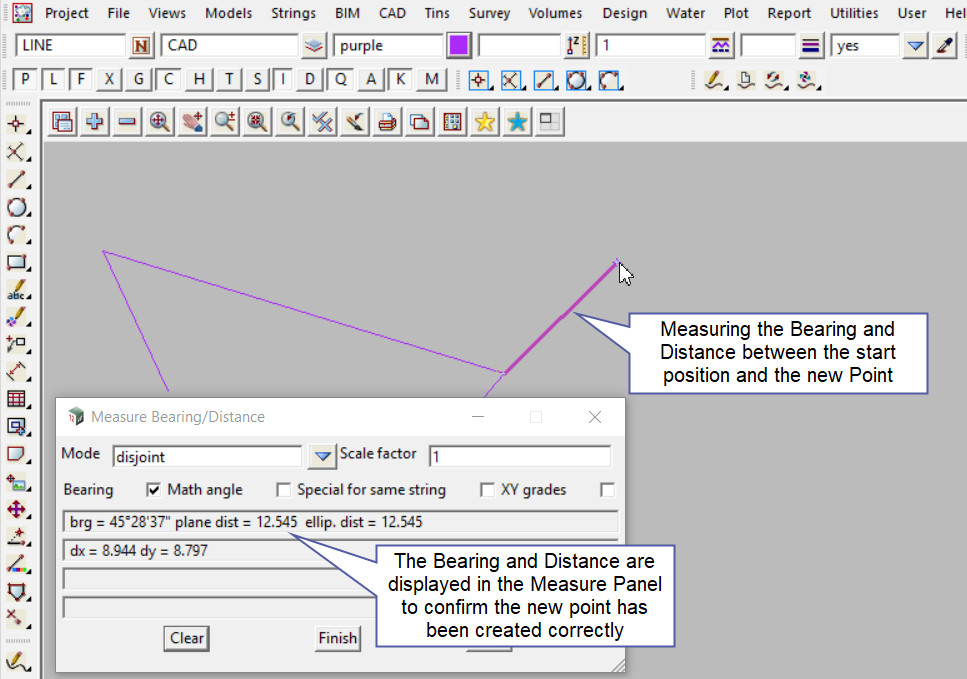Image resolution: width=967 pixels, height=679 pixels.
Task: Activate the Pan hand tool
Action: point(192,121)
